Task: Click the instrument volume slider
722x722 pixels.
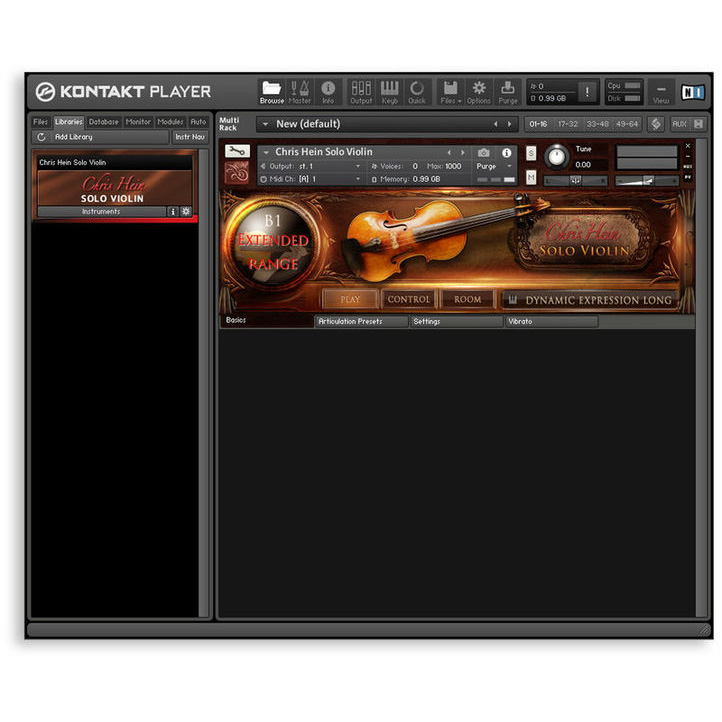Action: pyautogui.click(x=646, y=180)
